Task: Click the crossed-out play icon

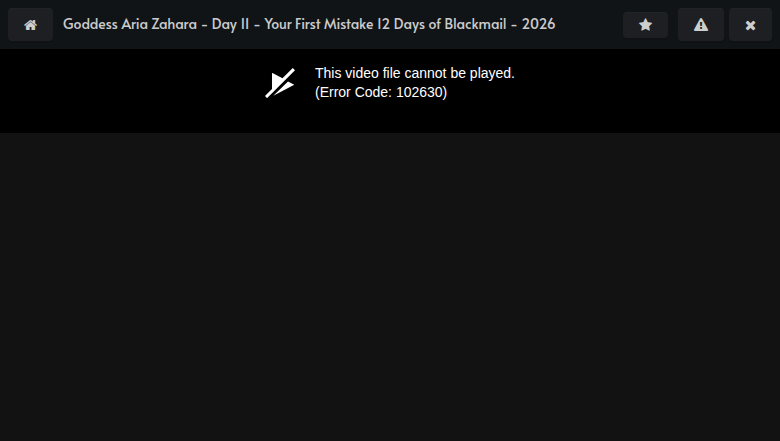Action: point(280,83)
